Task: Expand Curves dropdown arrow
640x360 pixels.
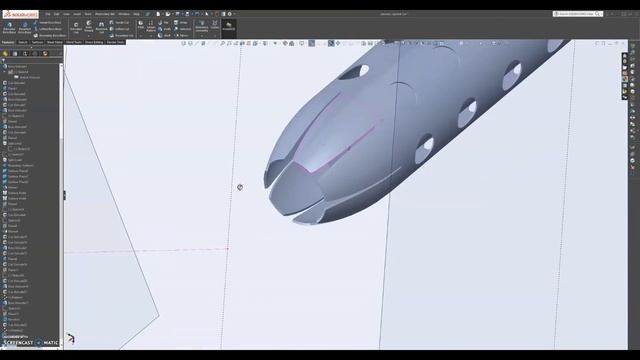Action: pos(215,36)
